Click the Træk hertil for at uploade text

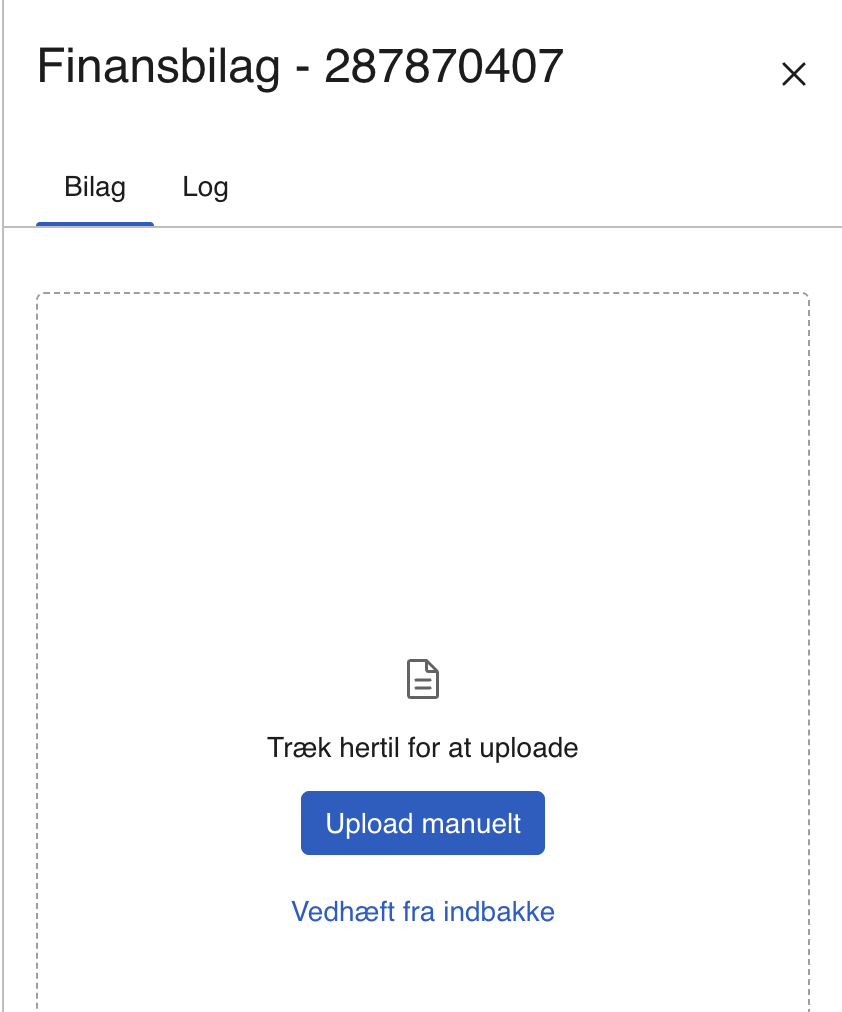(x=423, y=748)
